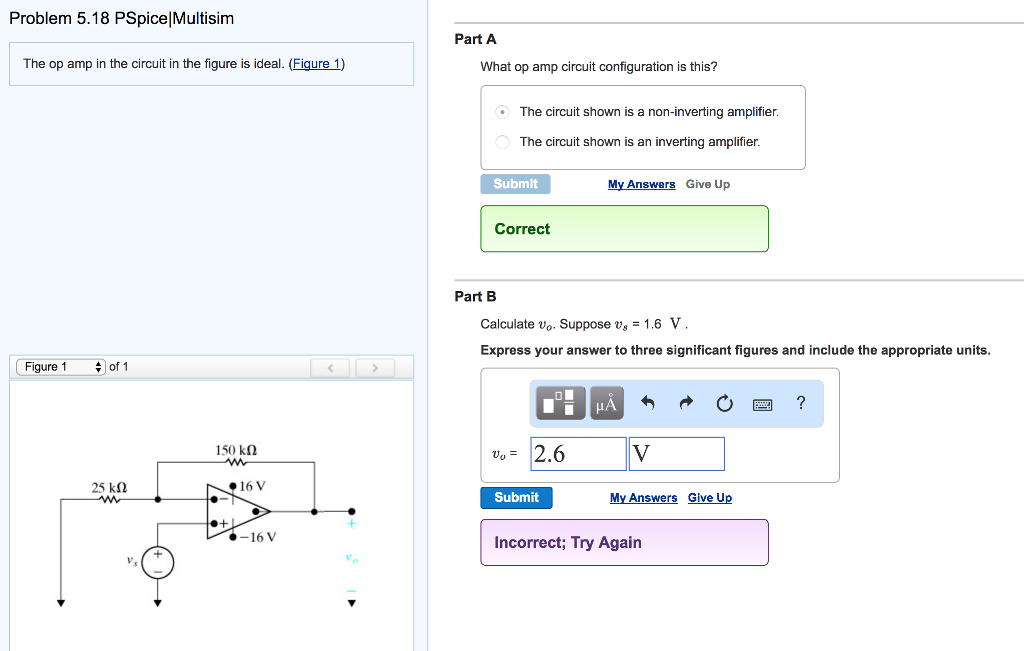Open the Figure 1 selector dropdown
Viewport: 1024px width, 651px height.
click(61, 367)
